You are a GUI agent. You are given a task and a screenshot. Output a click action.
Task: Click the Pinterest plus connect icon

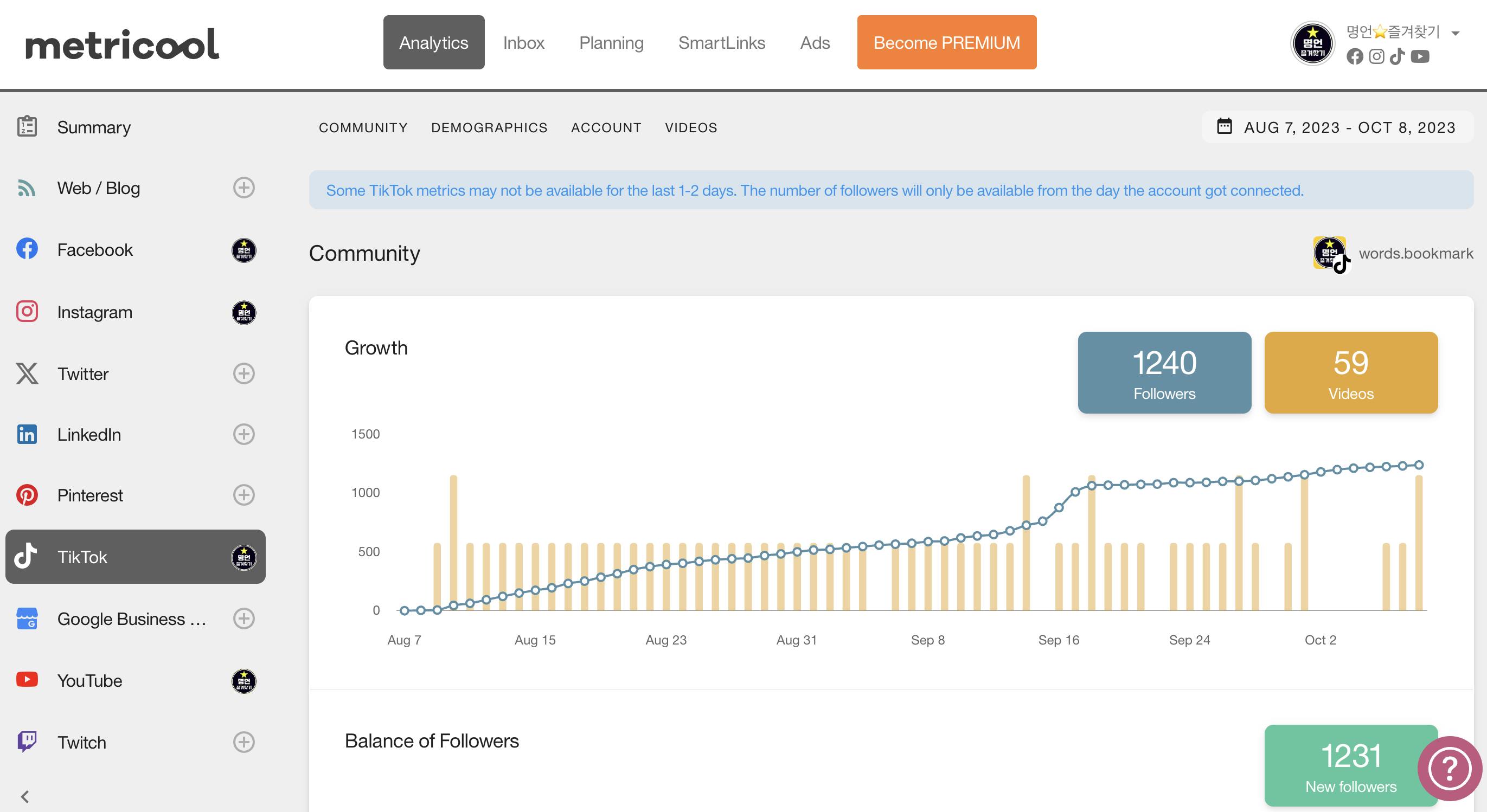pos(243,494)
